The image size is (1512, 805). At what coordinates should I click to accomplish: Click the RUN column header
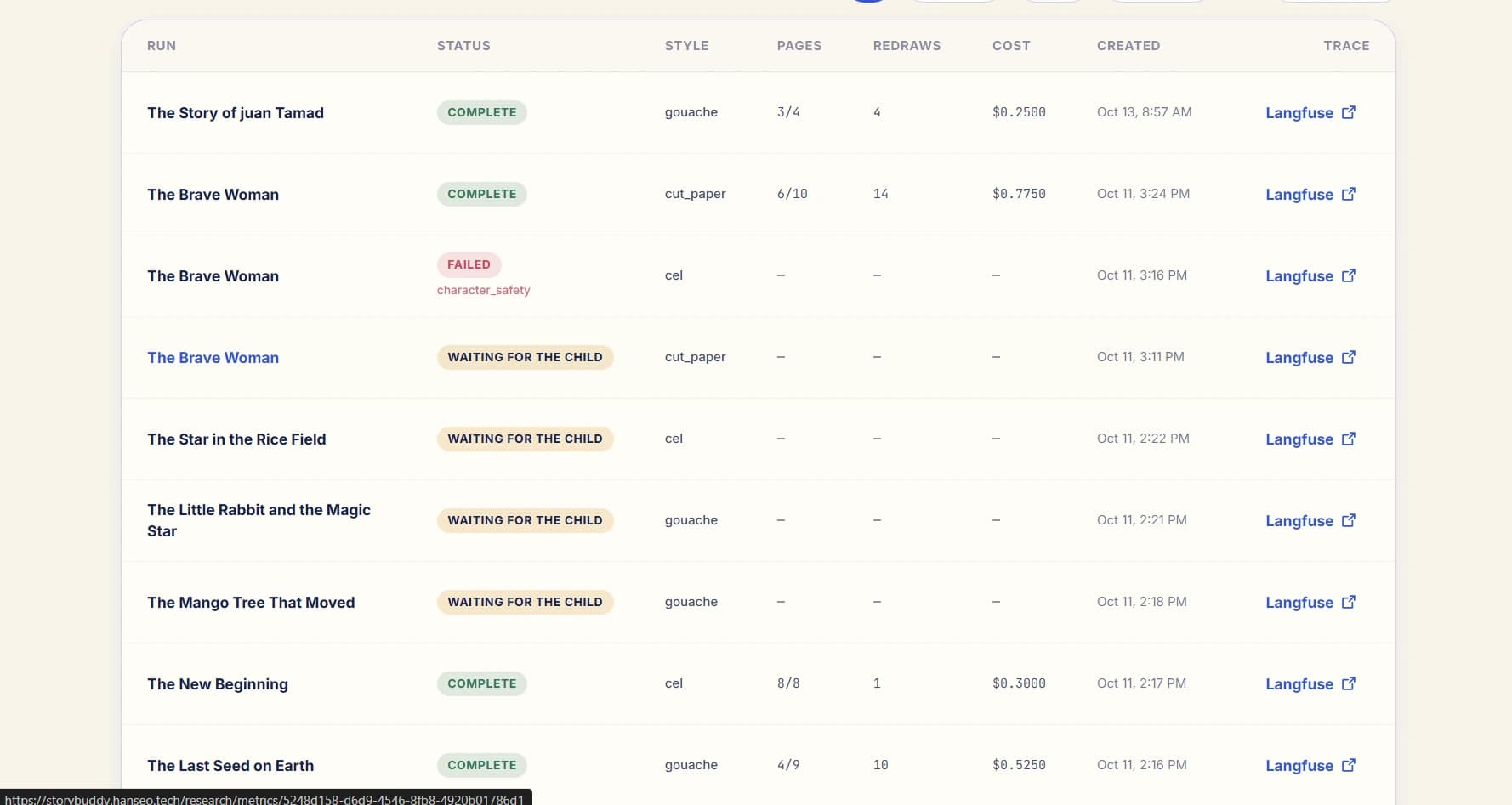coord(162,46)
